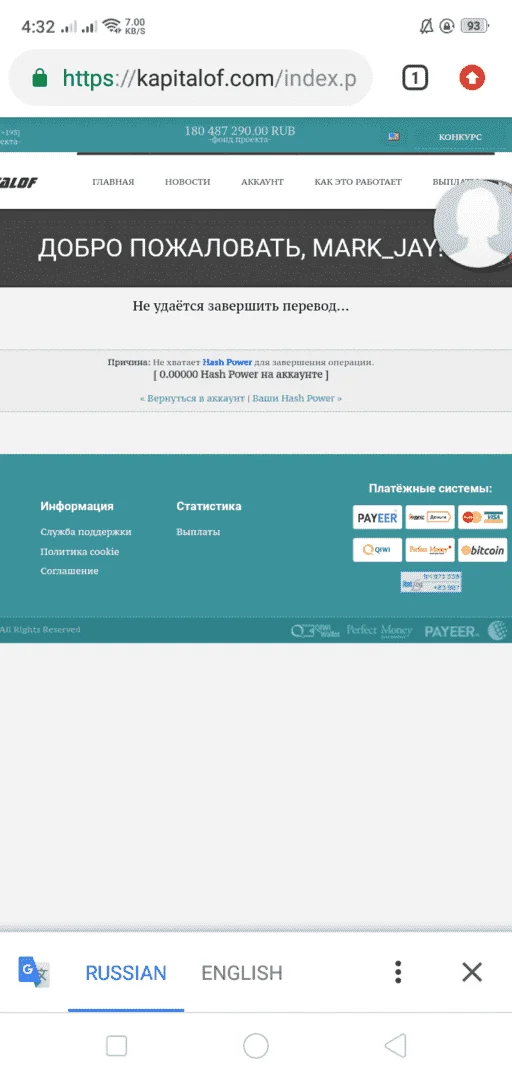Screen dimensions: 512x1080
Task: Click the 180 487 290.00 RUB fund amount
Action: pos(240,131)
